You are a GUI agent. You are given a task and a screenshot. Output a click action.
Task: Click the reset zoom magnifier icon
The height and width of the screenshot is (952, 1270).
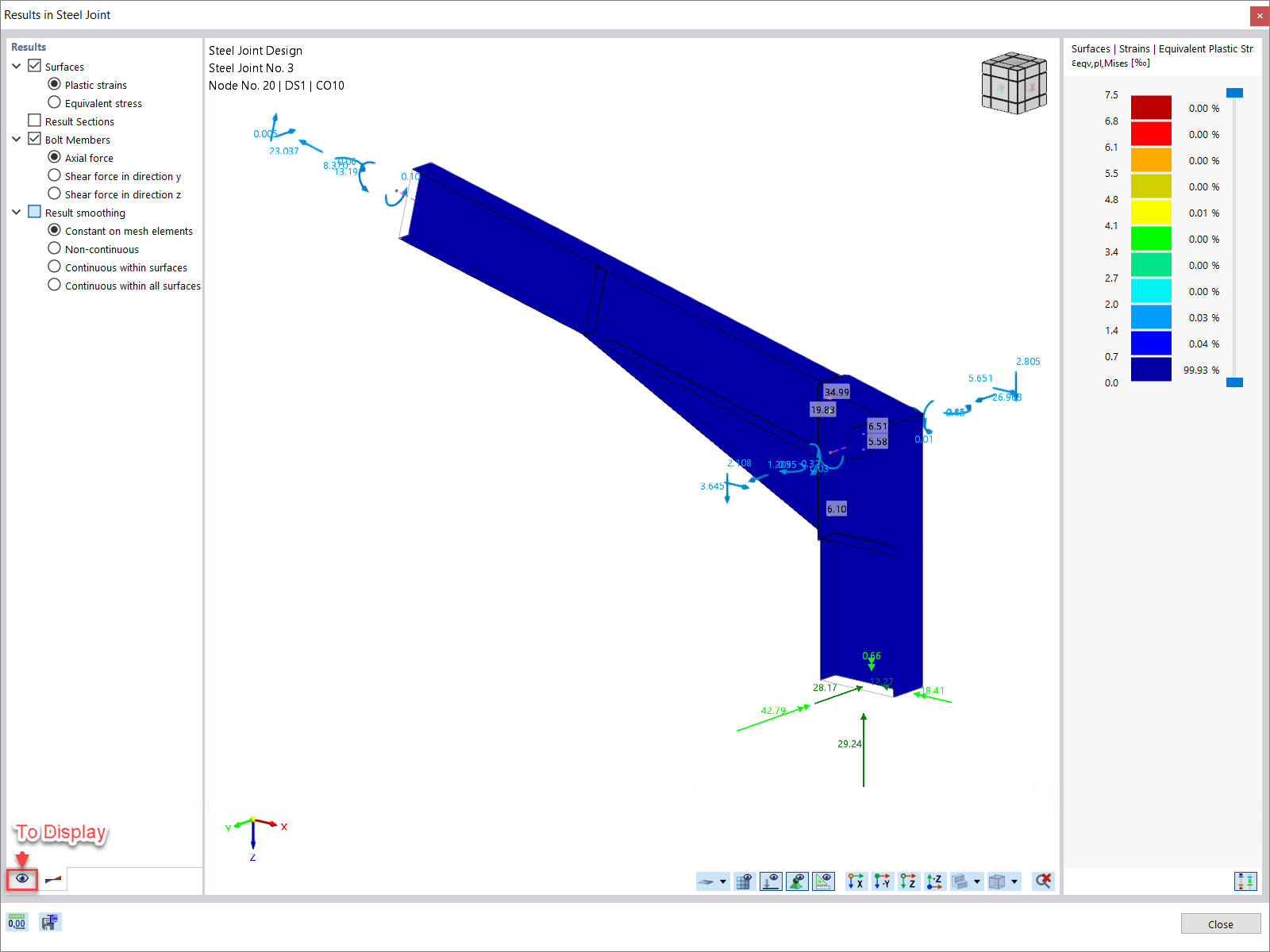tap(1043, 881)
